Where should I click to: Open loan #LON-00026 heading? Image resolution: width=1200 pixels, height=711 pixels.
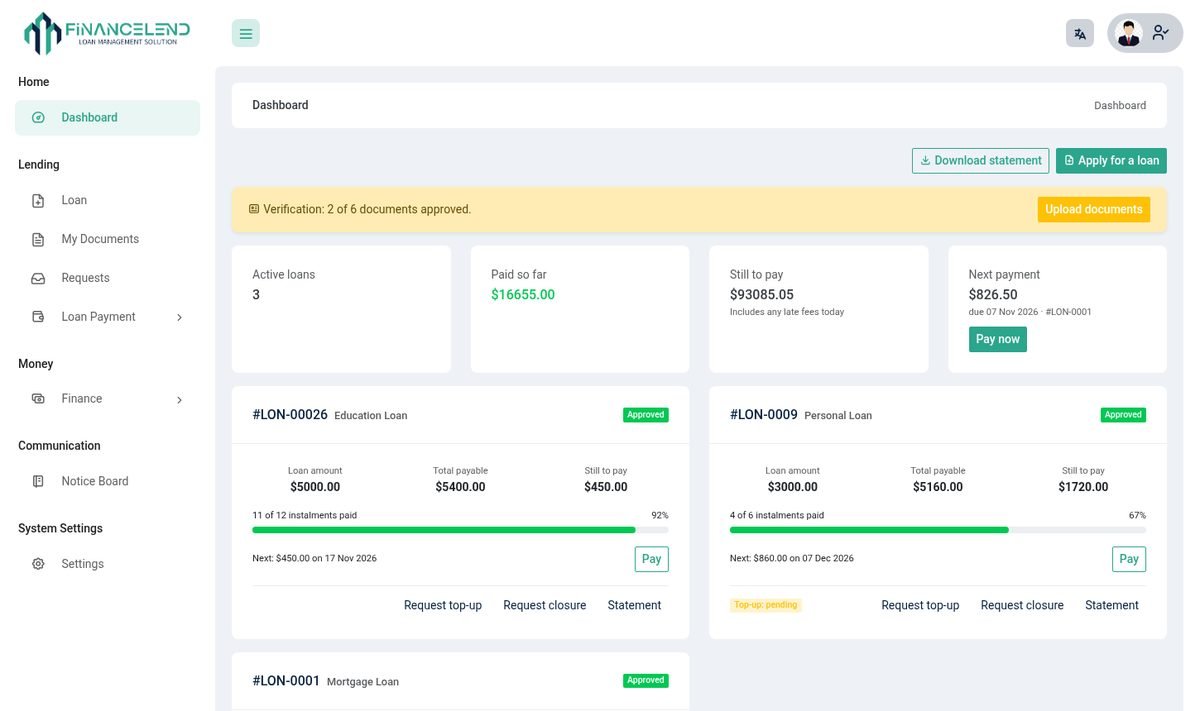tap(290, 414)
